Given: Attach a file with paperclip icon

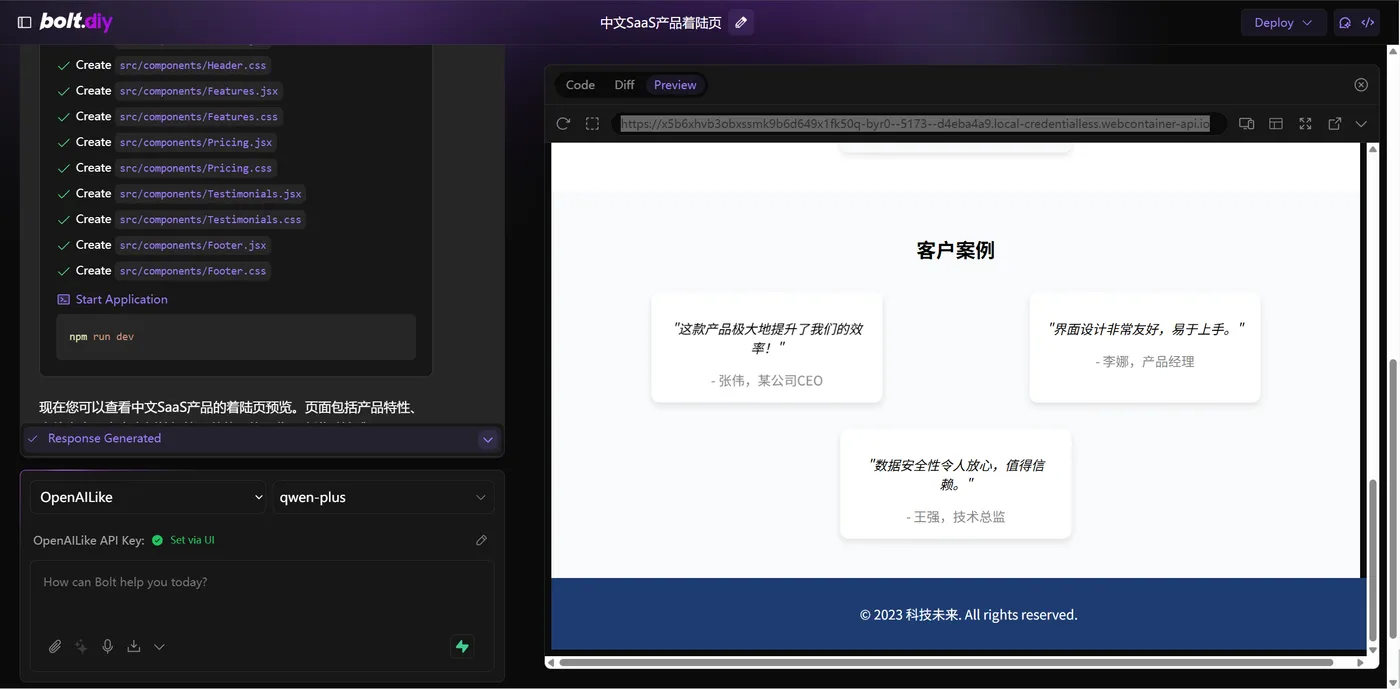Looking at the screenshot, I should [55, 646].
